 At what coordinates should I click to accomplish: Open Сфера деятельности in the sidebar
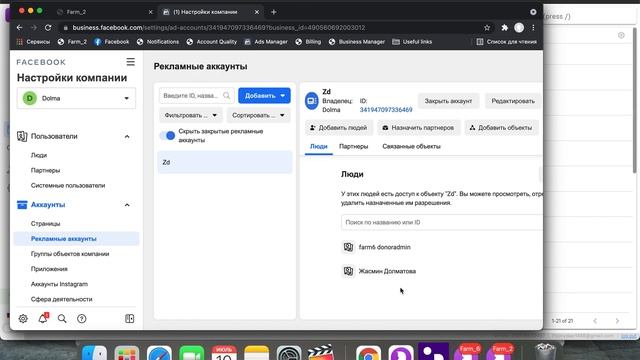61,299
